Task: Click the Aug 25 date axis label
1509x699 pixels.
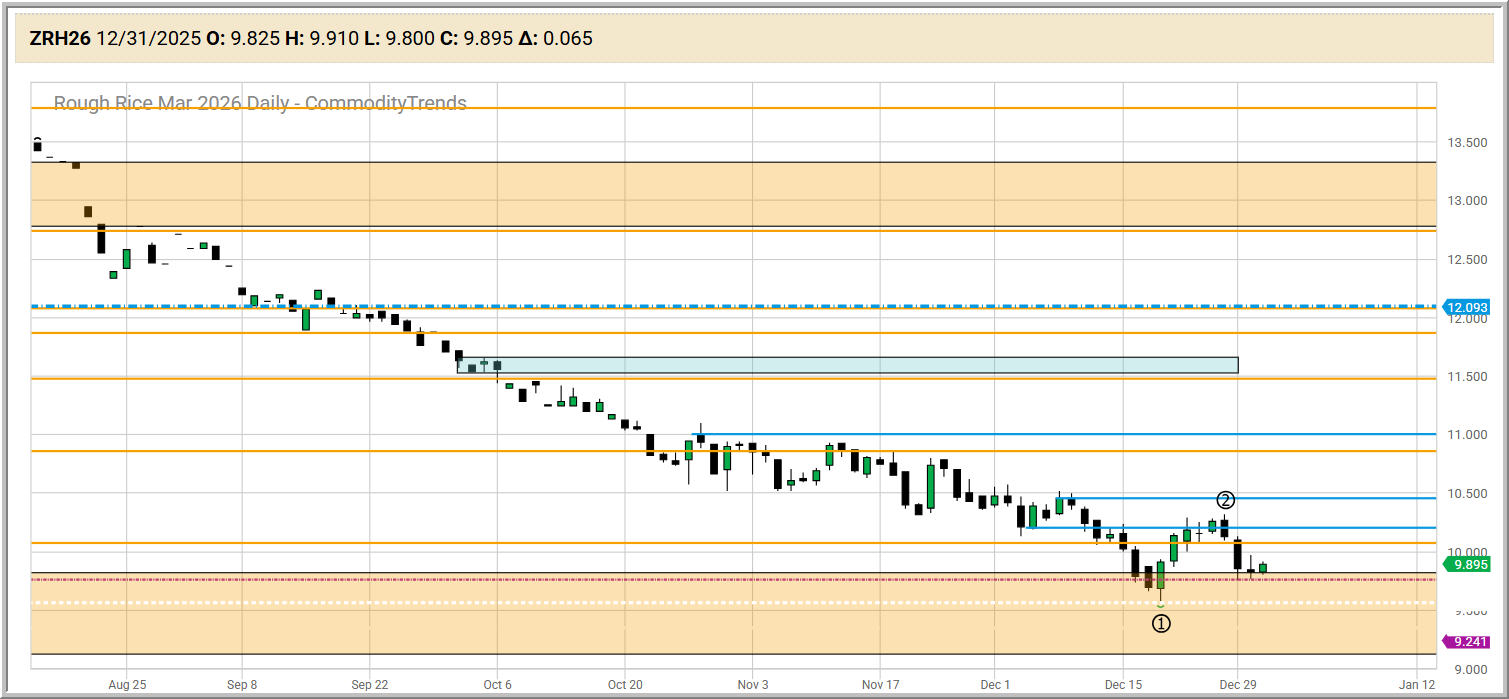Action: pyautogui.click(x=127, y=685)
